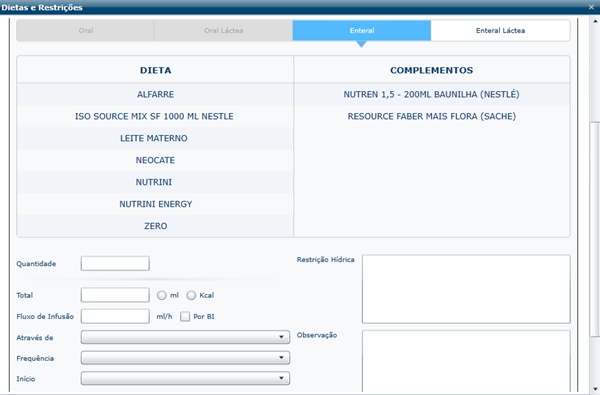Focus the Quantidade input field
The image size is (600, 395).
tap(115, 263)
